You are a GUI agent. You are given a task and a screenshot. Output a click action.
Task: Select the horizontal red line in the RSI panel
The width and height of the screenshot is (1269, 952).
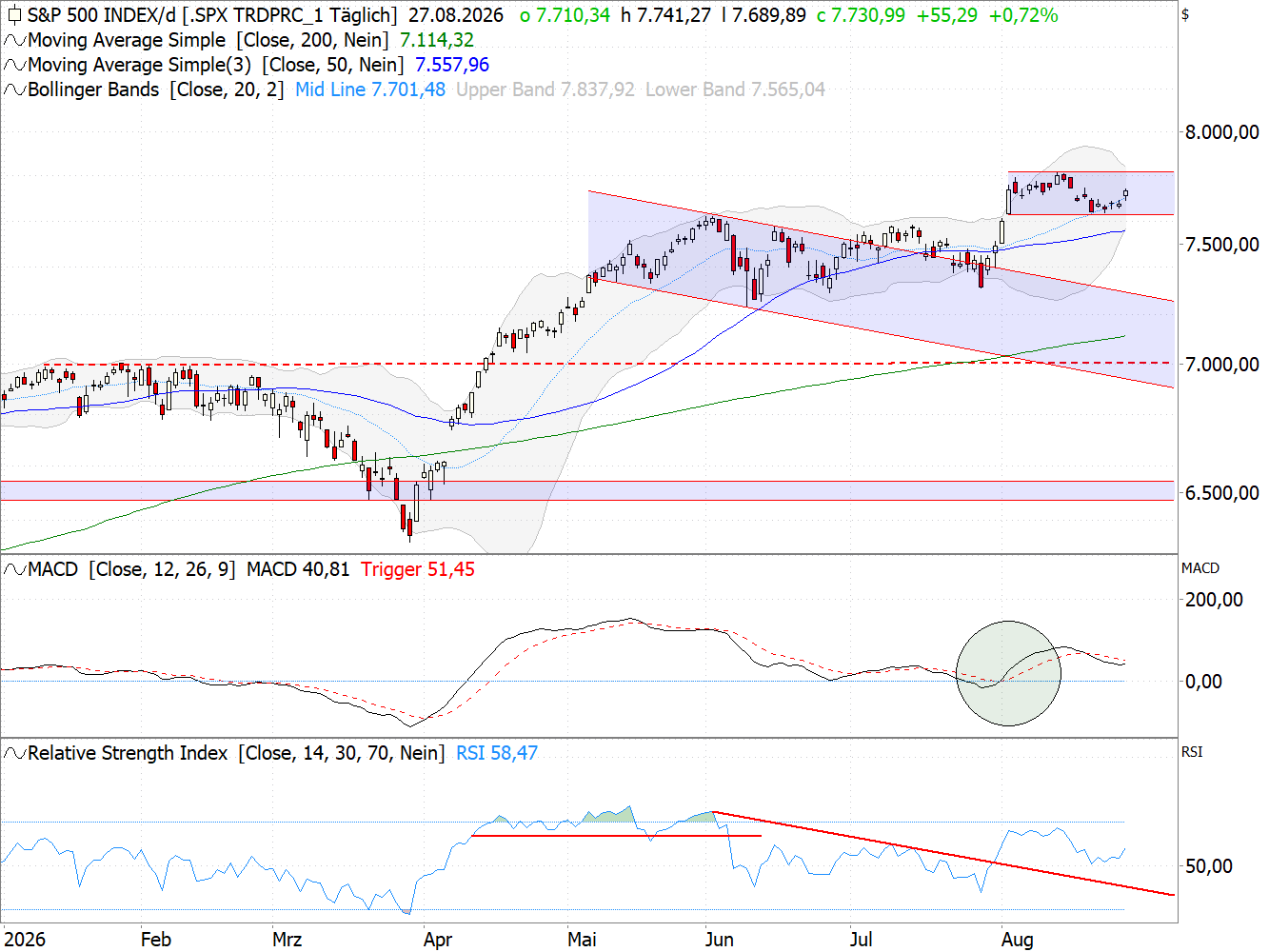(x=617, y=836)
